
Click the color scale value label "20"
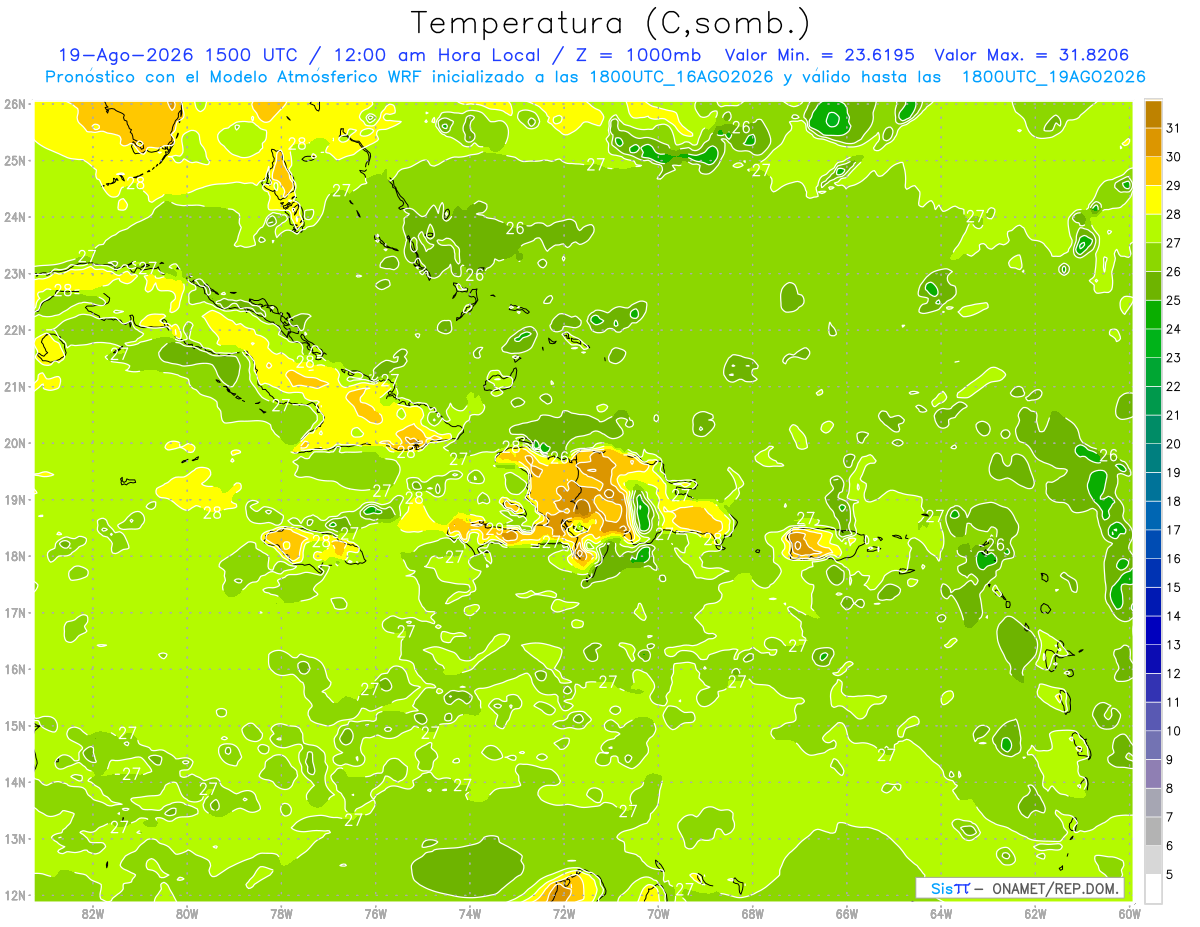[x=1174, y=444]
